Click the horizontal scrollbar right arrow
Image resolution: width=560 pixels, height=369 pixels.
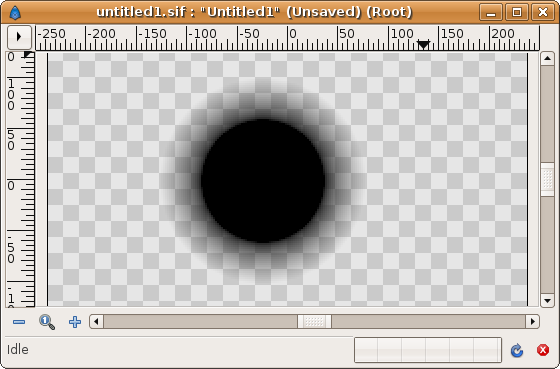532,321
